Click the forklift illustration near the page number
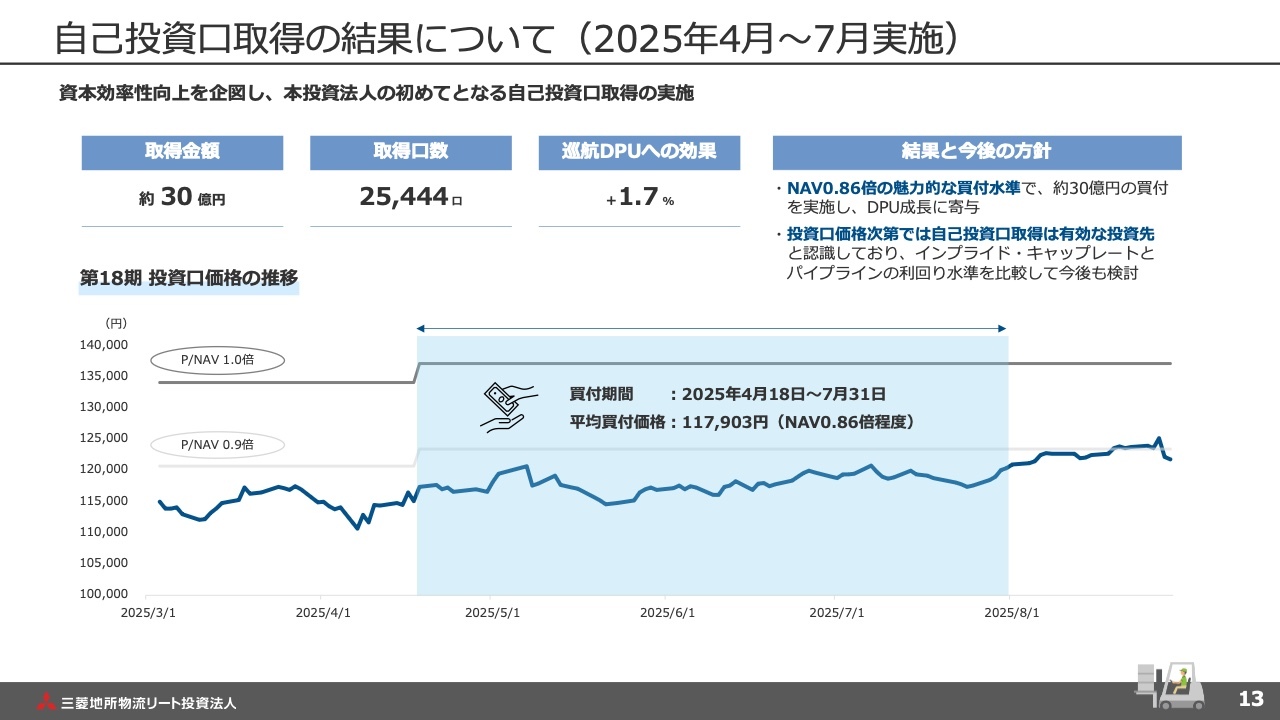This screenshot has height=720, width=1280. point(1168,685)
